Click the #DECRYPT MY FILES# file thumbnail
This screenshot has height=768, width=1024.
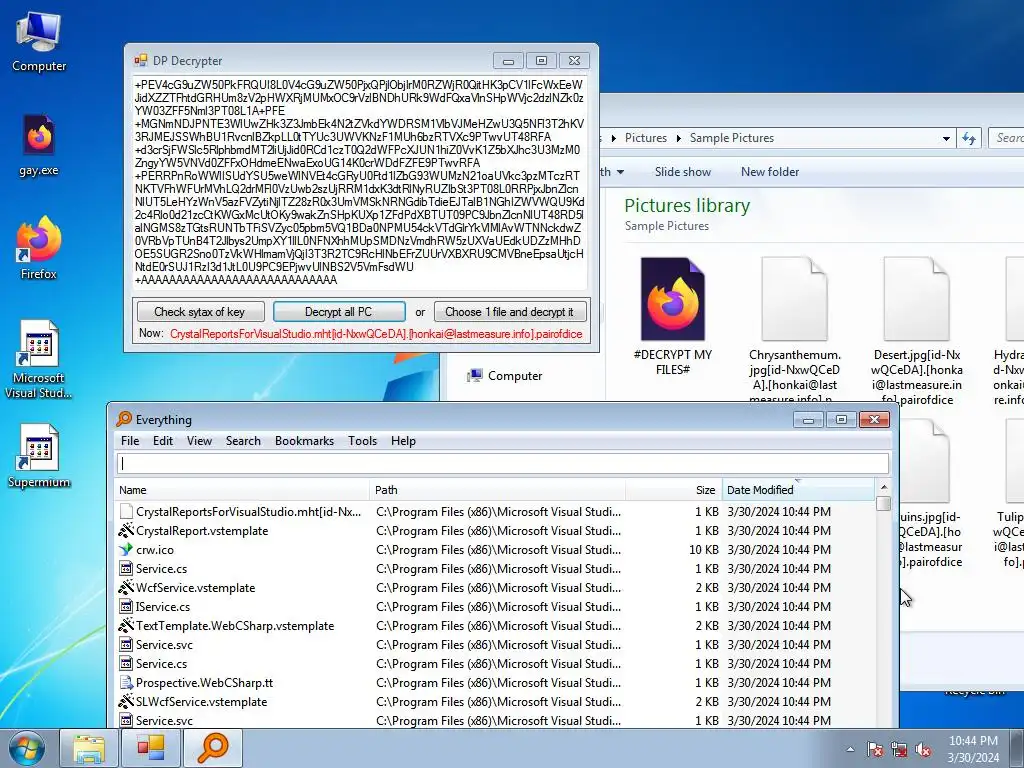[x=673, y=299]
